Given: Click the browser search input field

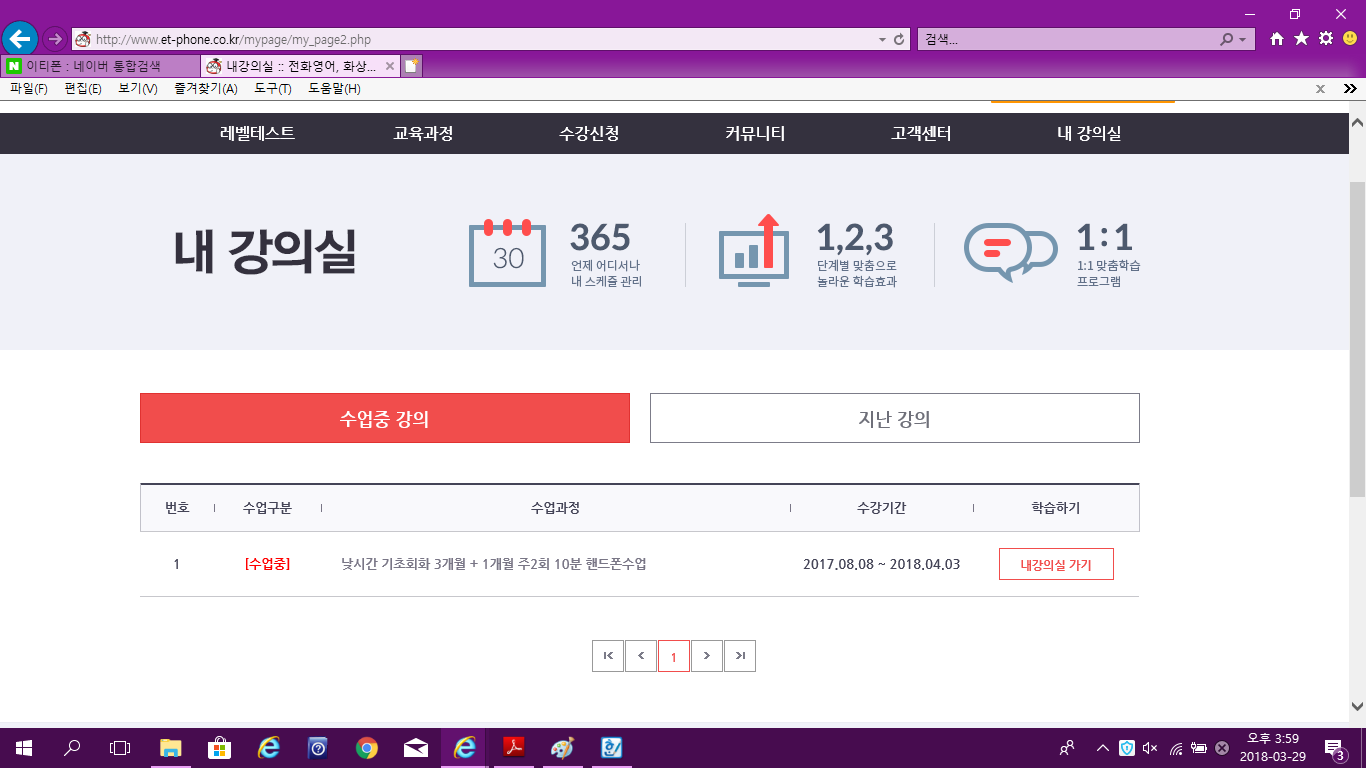Looking at the screenshot, I should 1065,40.
